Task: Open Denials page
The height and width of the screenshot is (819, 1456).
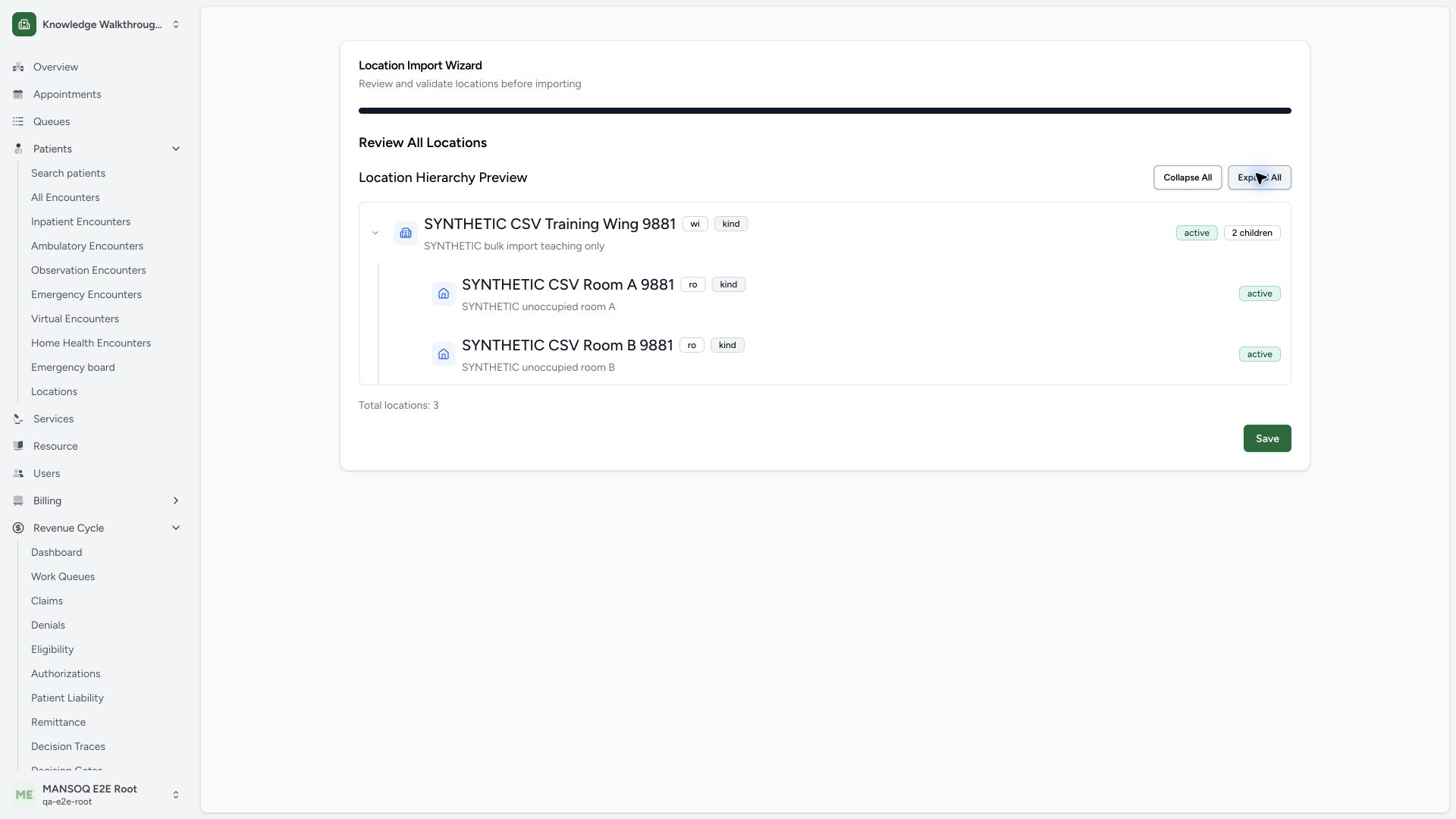Action: click(48, 625)
